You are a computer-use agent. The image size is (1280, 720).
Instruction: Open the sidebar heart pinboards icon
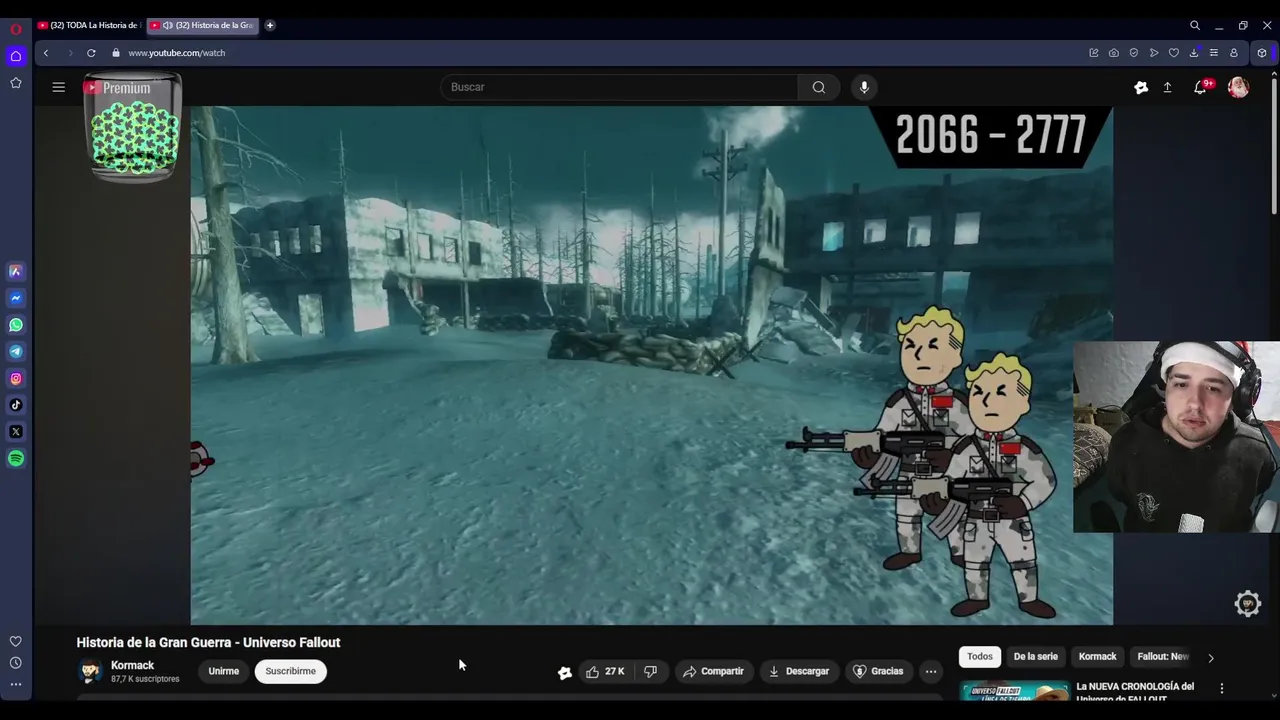click(16, 642)
